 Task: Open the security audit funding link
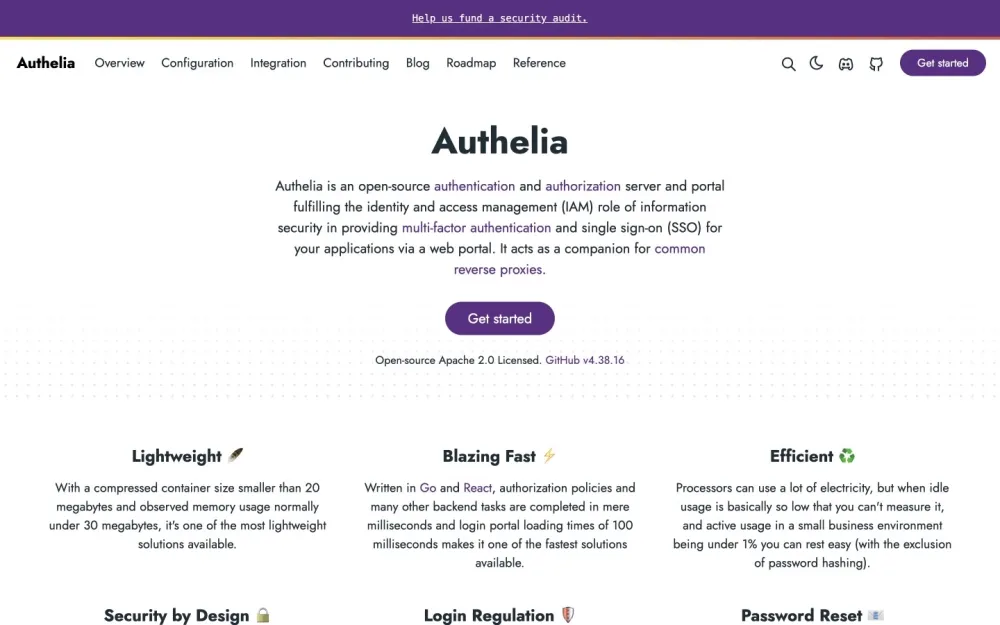[x=499, y=17]
